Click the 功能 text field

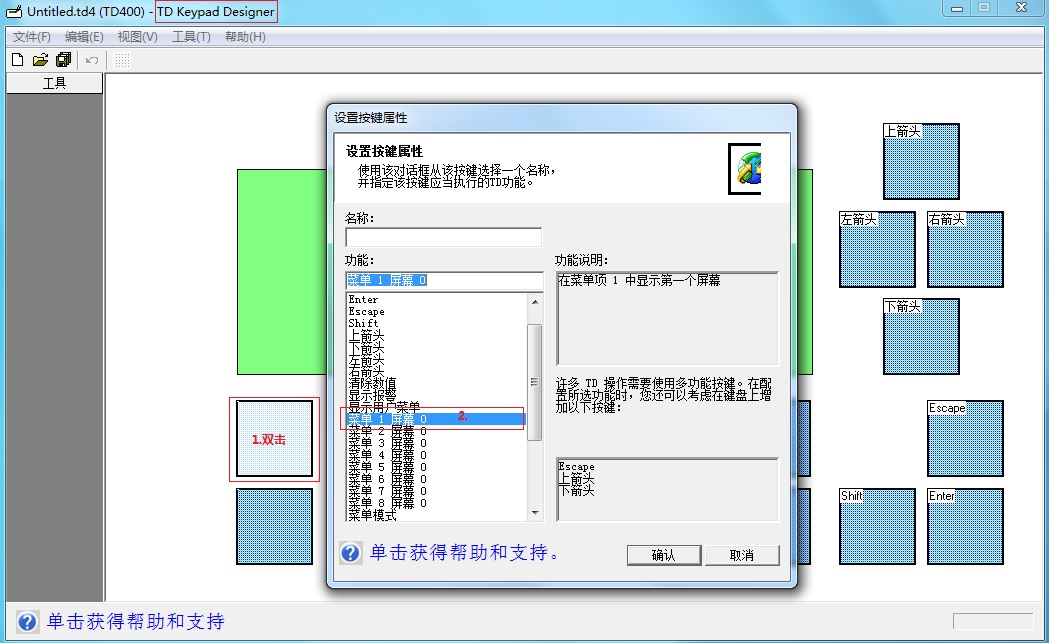[444, 280]
